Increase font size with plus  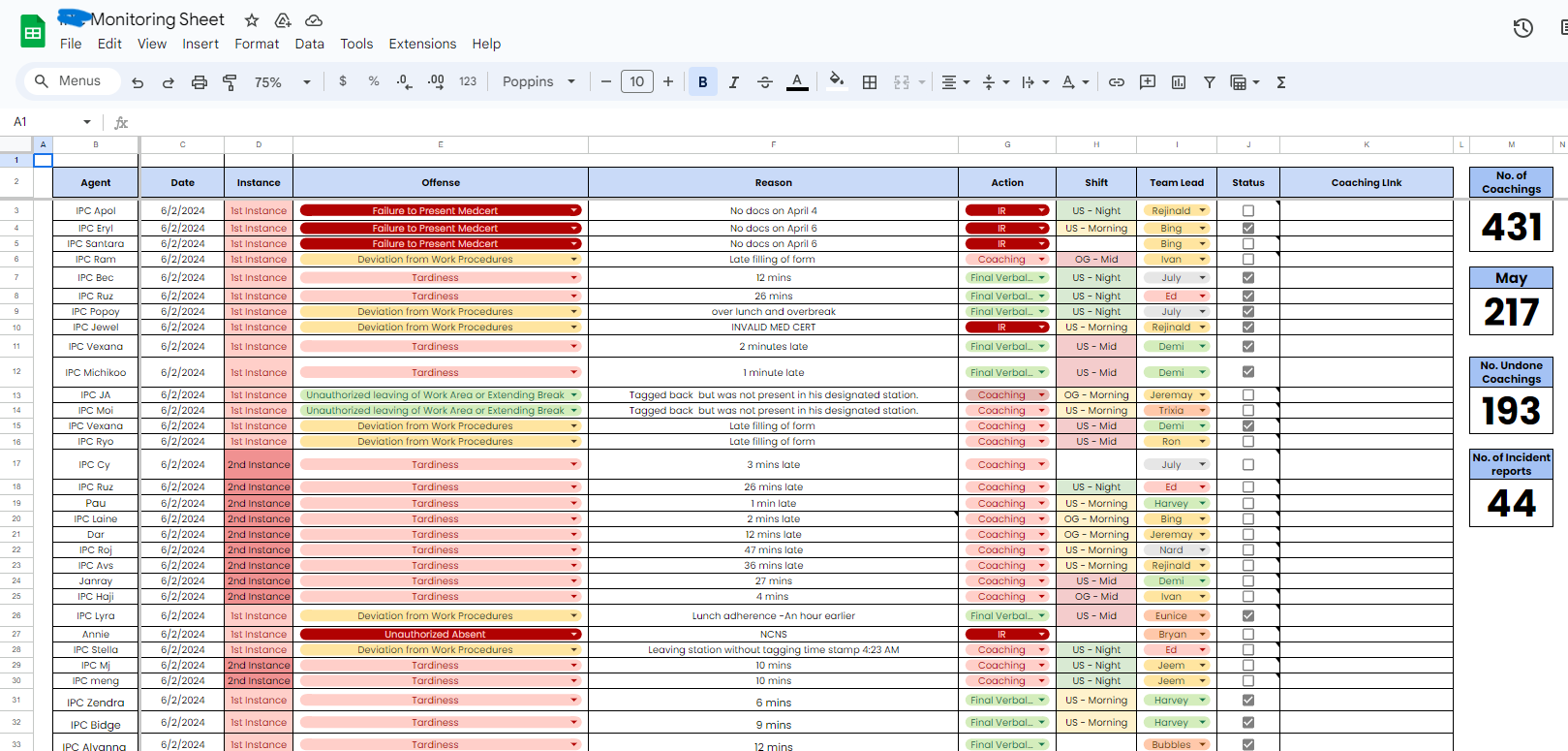tap(668, 81)
